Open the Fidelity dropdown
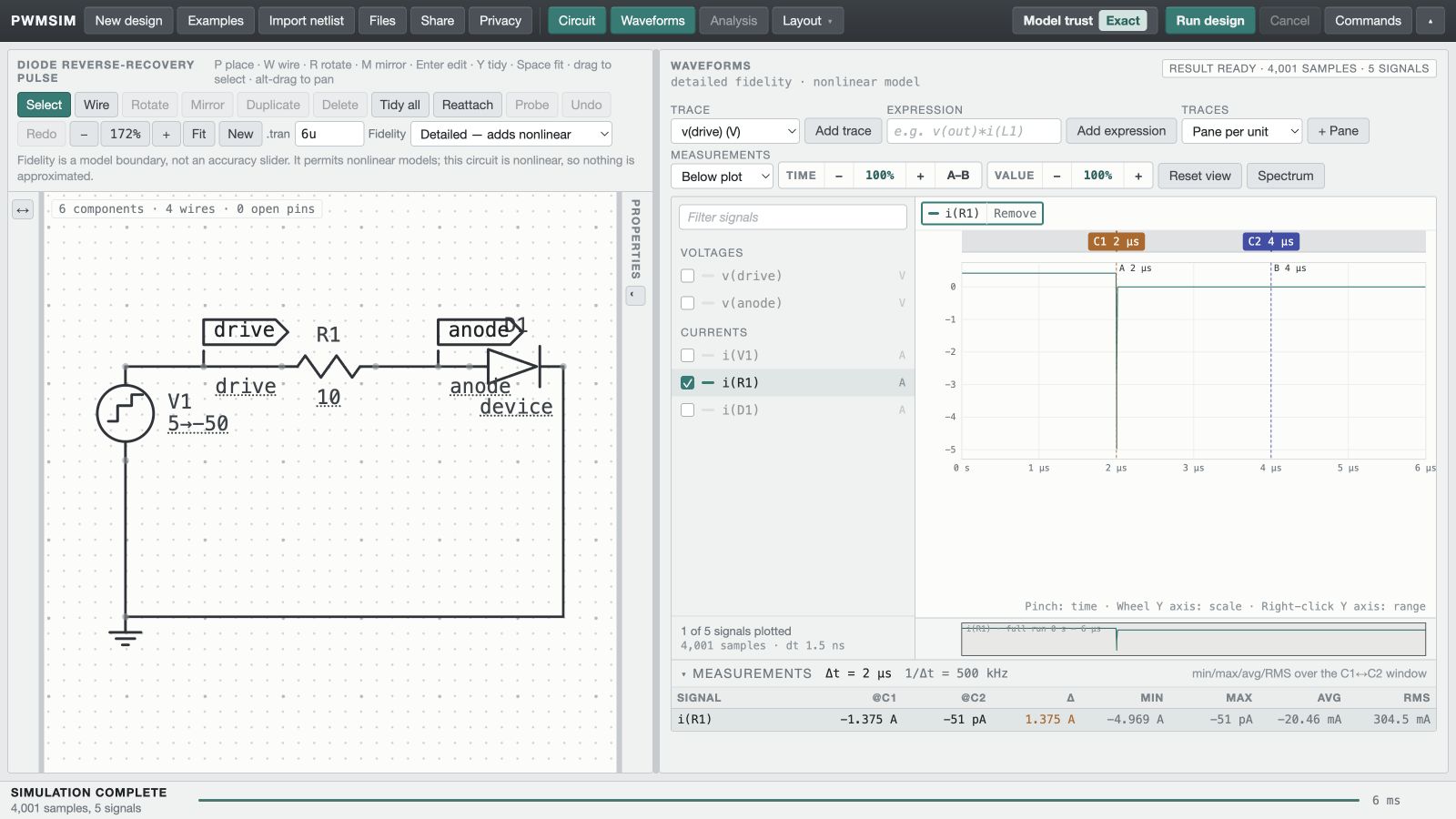 pos(511,134)
